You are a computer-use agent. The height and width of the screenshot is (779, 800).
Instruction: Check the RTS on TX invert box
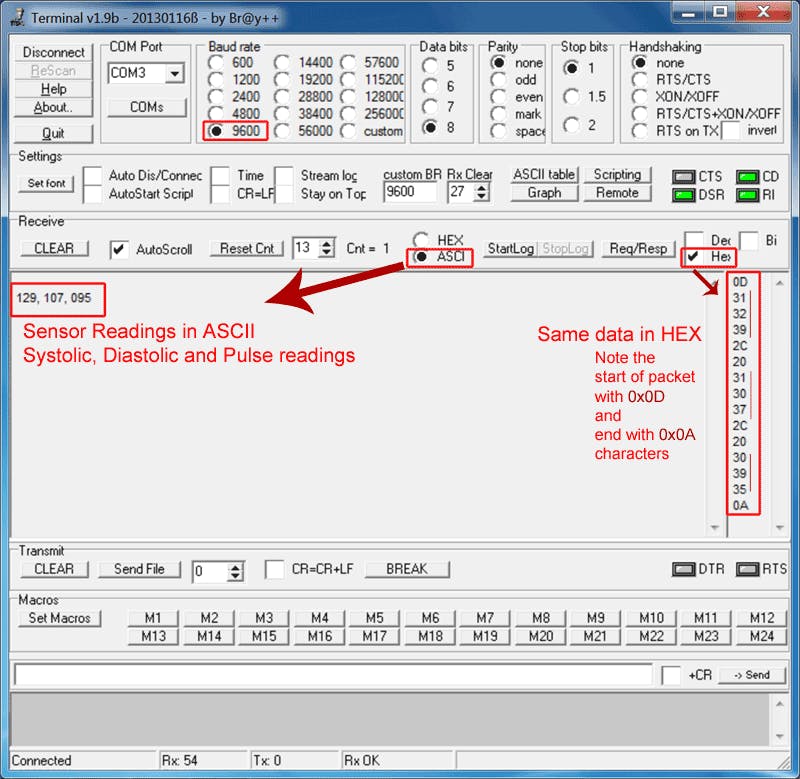click(x=731, y=131)
